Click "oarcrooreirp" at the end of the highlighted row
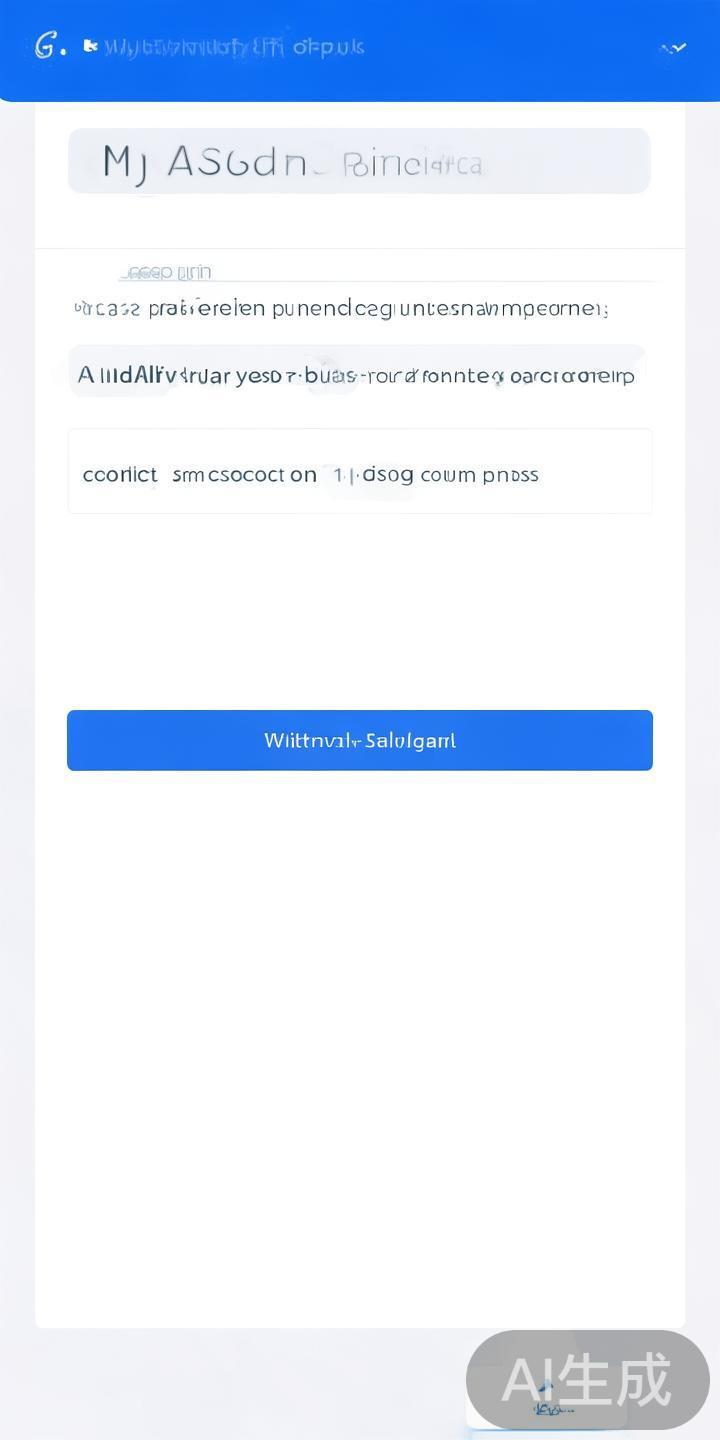720x1440 pixels. 571,376
